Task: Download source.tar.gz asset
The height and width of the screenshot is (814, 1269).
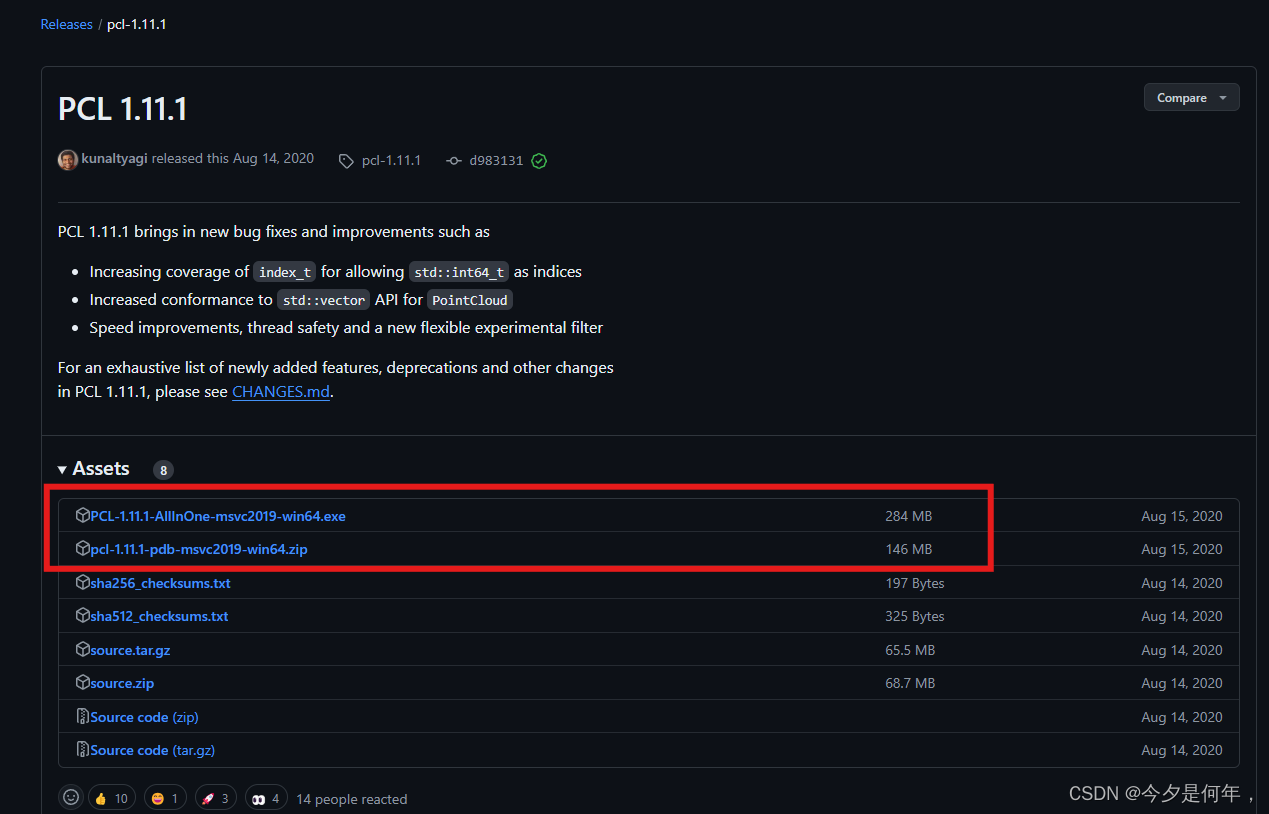Action: tap(130, 650)
